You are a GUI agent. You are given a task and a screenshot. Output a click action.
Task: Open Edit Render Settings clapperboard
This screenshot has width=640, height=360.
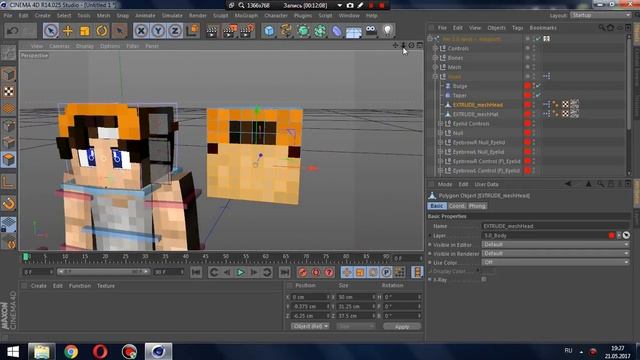click(247, 31)
